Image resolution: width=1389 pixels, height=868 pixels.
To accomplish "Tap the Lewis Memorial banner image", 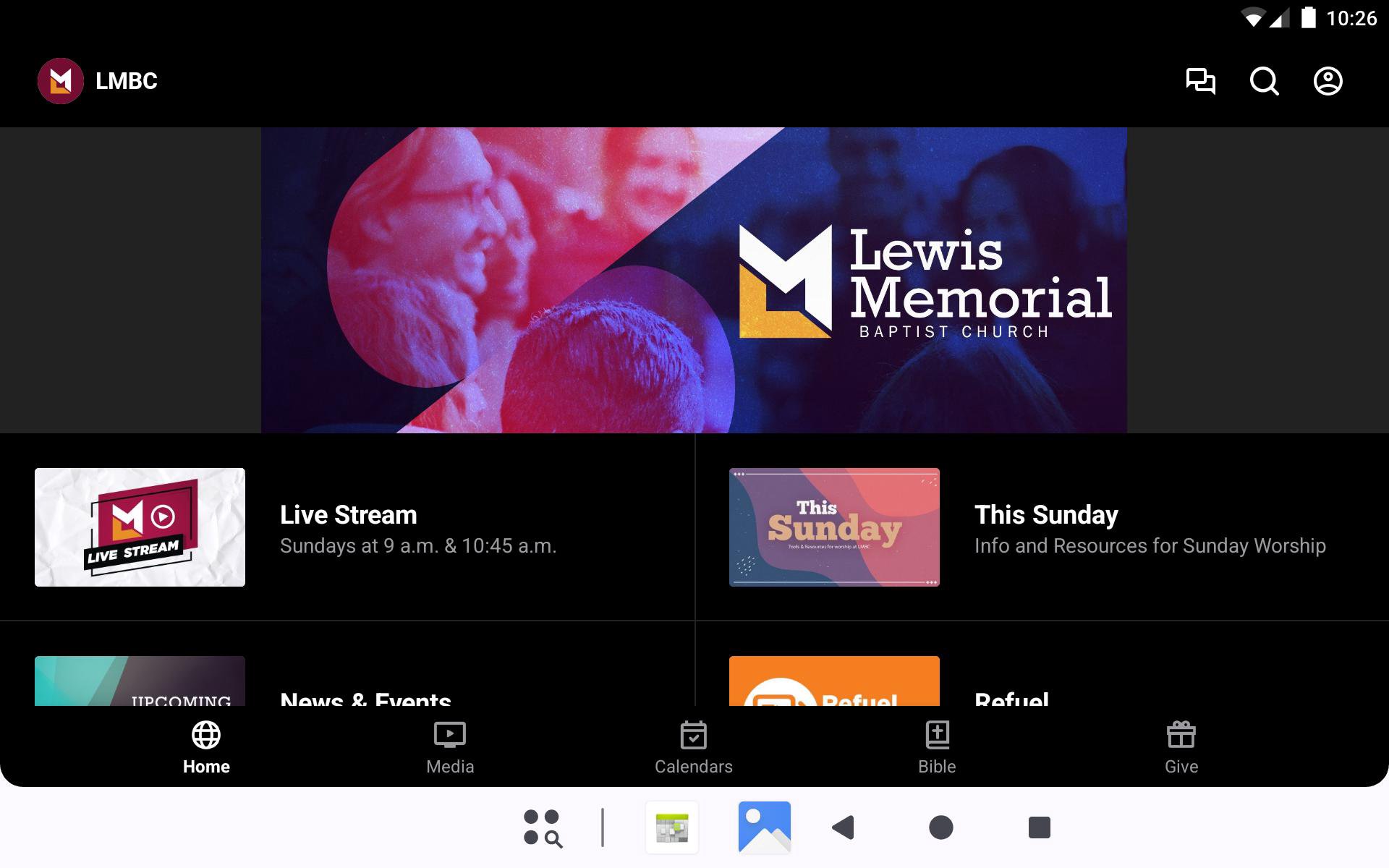I will [693, 280].
